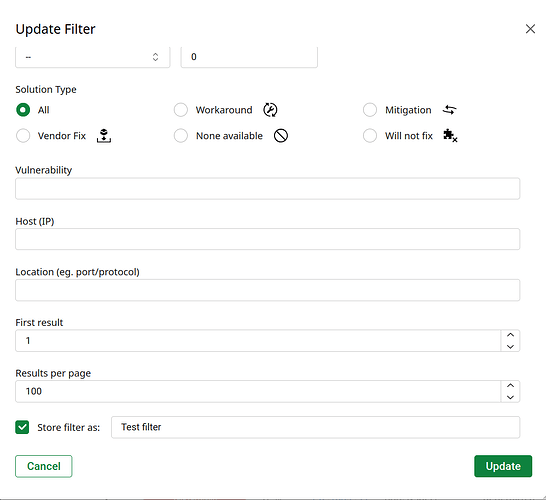Choose the Workaround radio option
546x500 pixels.
point(181,110)
